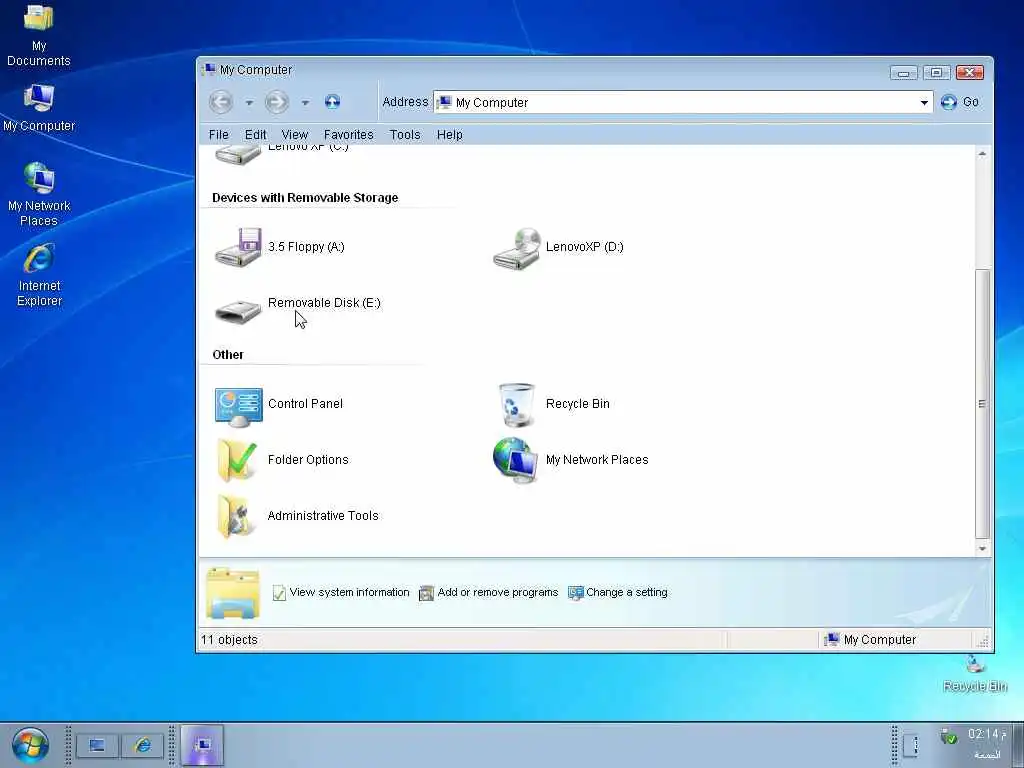Image resolution: width=1024 pixels, height=768 pixels.
Task: Open the Tools menu
Action: tap(405, 135)
